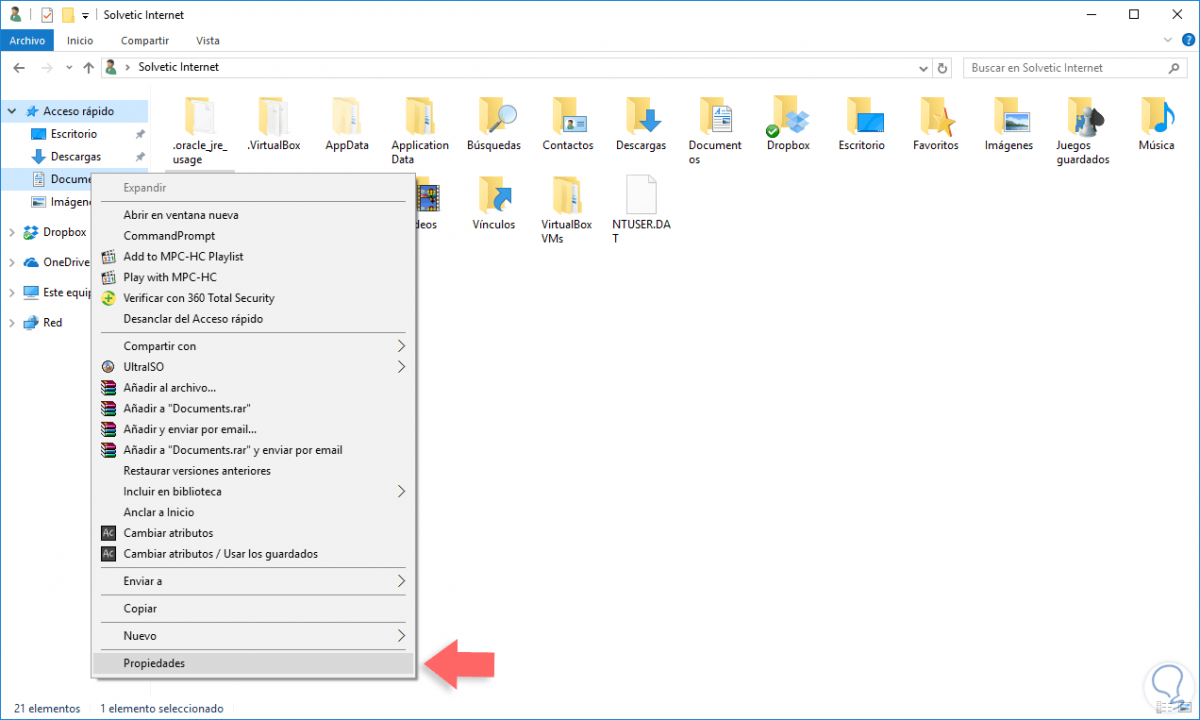The height and width of the screenshot is (720, 1200).
Task: Open the quick access toolbar customize dropdown
Action: [x=85, y=16]
